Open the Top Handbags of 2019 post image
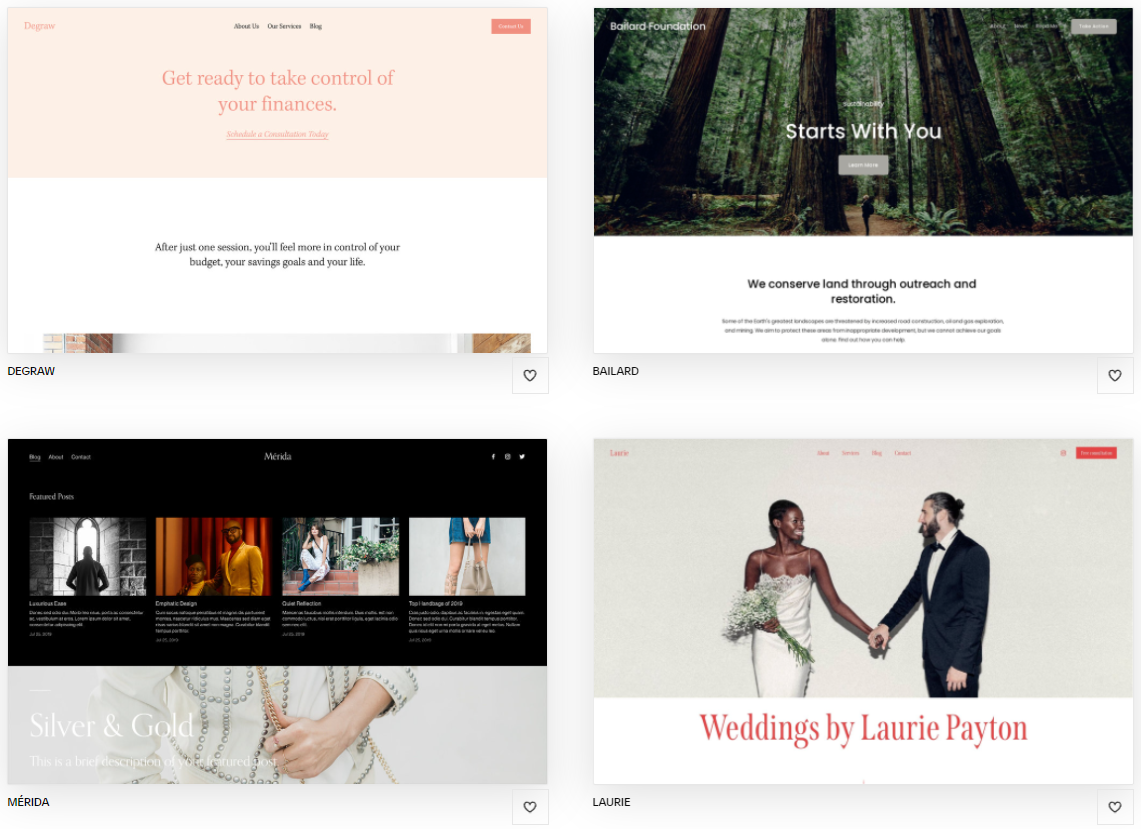This screenshot has height=829, width=1141. (x=467, y=557)
